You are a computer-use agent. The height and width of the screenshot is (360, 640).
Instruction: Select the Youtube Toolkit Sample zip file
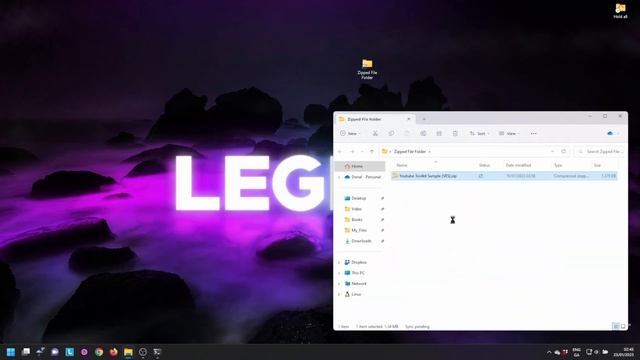click(504, 176)
